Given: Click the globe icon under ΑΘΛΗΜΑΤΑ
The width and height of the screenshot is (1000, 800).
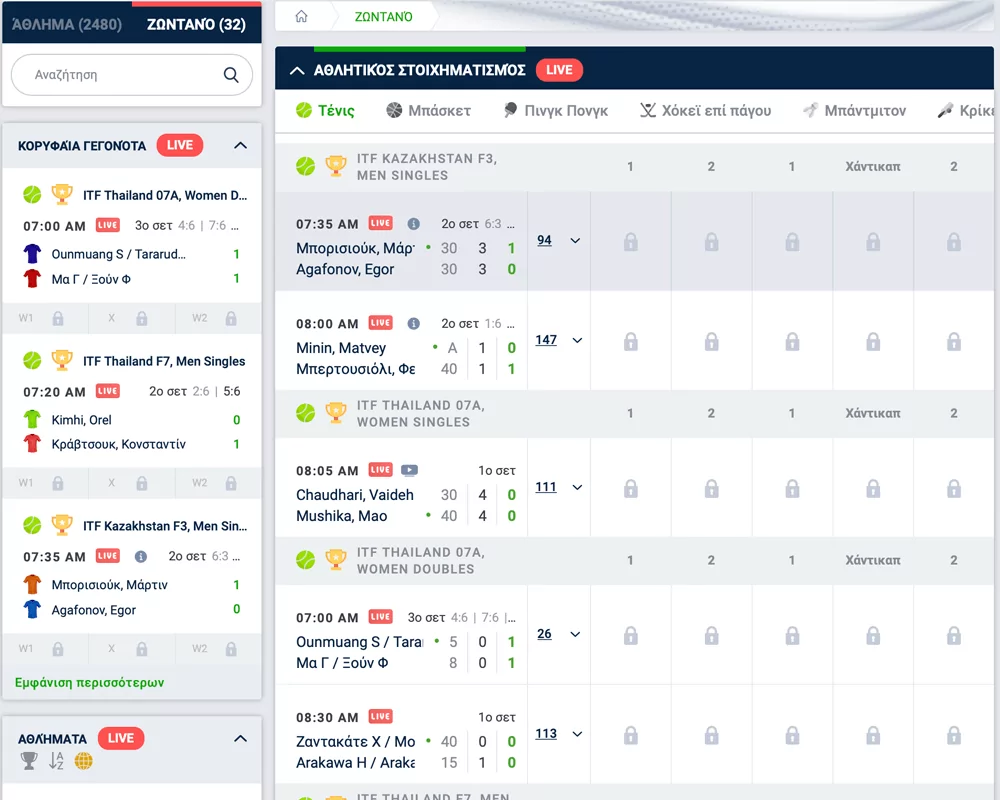Looking at the screenshot, I should [84, 762].
